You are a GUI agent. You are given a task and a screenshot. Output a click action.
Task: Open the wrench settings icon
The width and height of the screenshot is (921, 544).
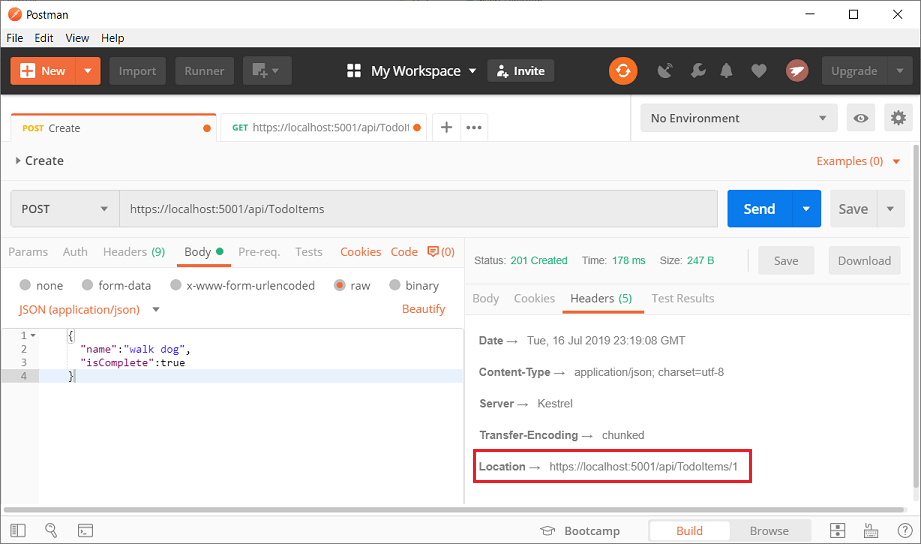[x=698, y=71]
